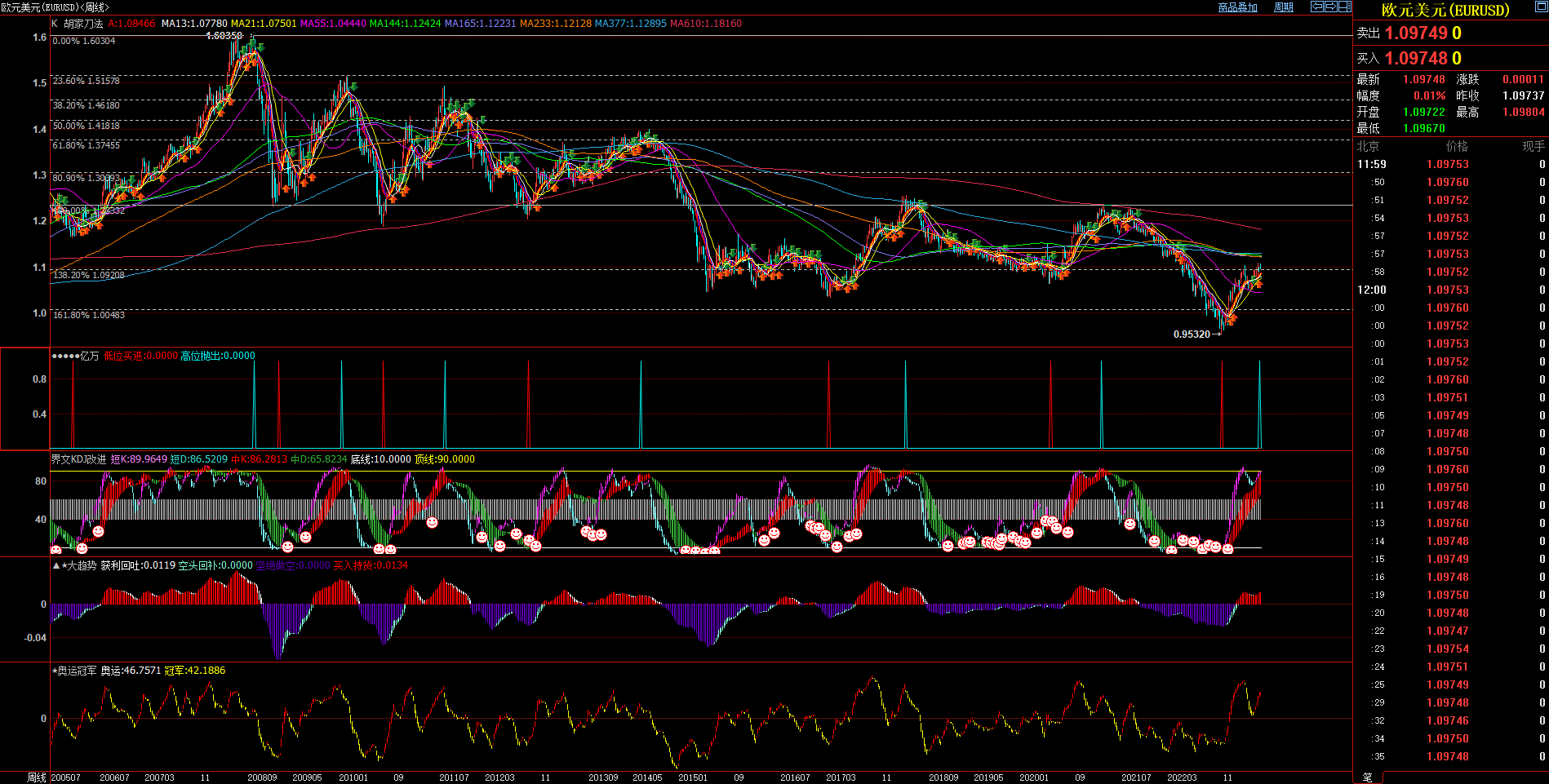Click the 200809 date on time axis
1549x784 pixels.
pyautogui.click(x=262, y=777)
